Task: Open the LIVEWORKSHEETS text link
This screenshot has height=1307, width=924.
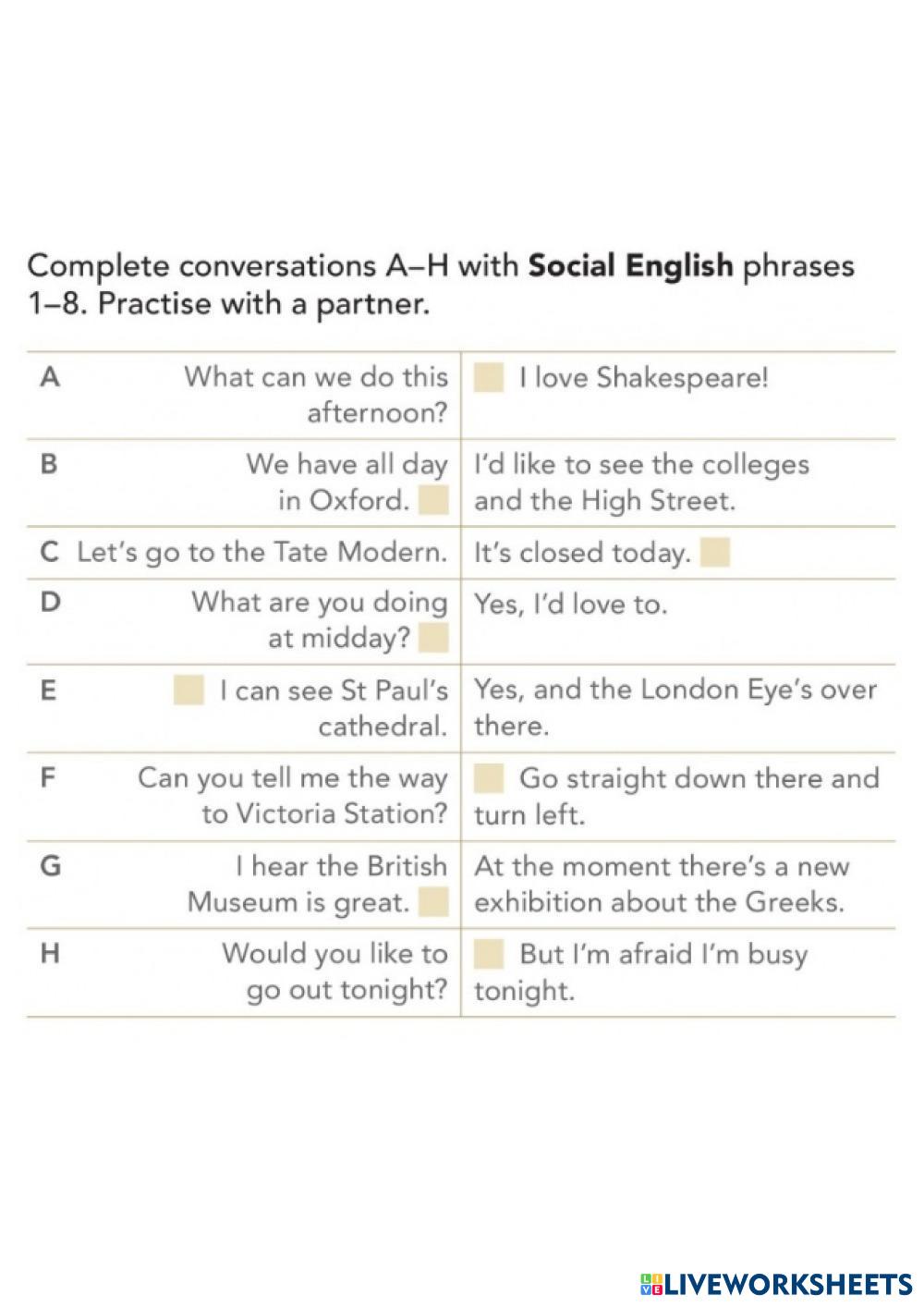Action: tap(788, 1283)
